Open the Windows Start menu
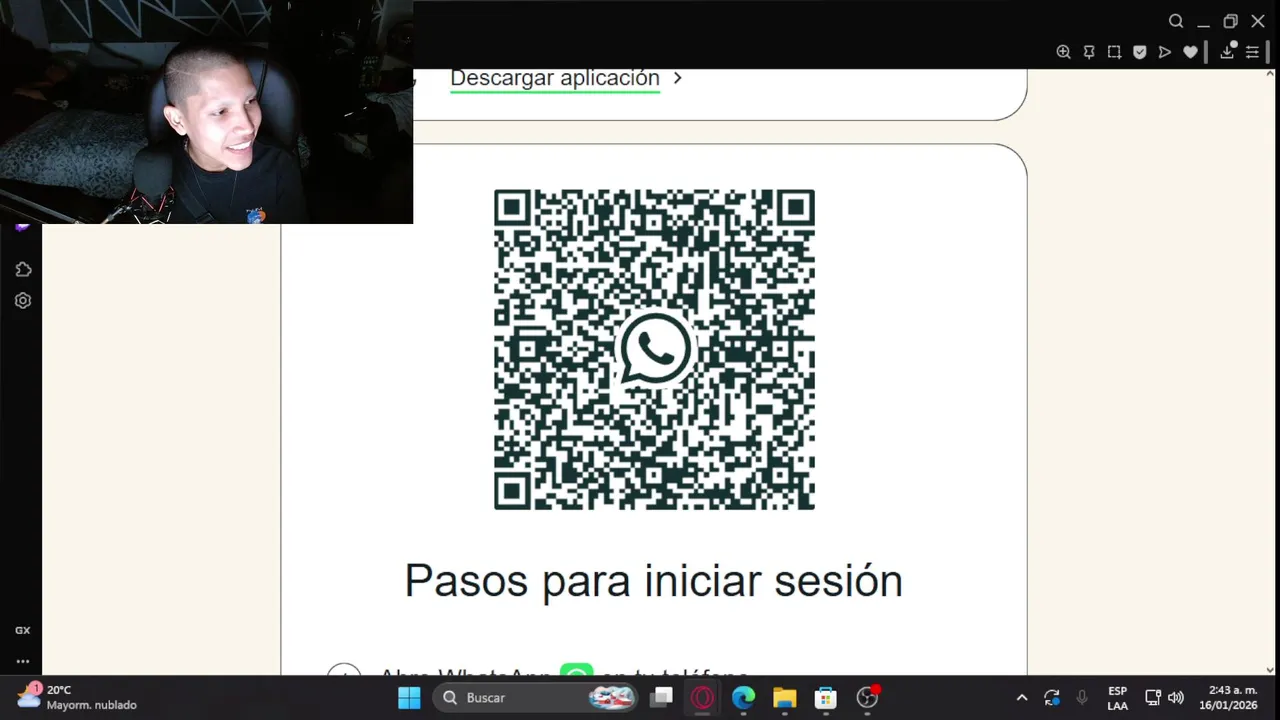1280x720 pixels. click(409, 698)
